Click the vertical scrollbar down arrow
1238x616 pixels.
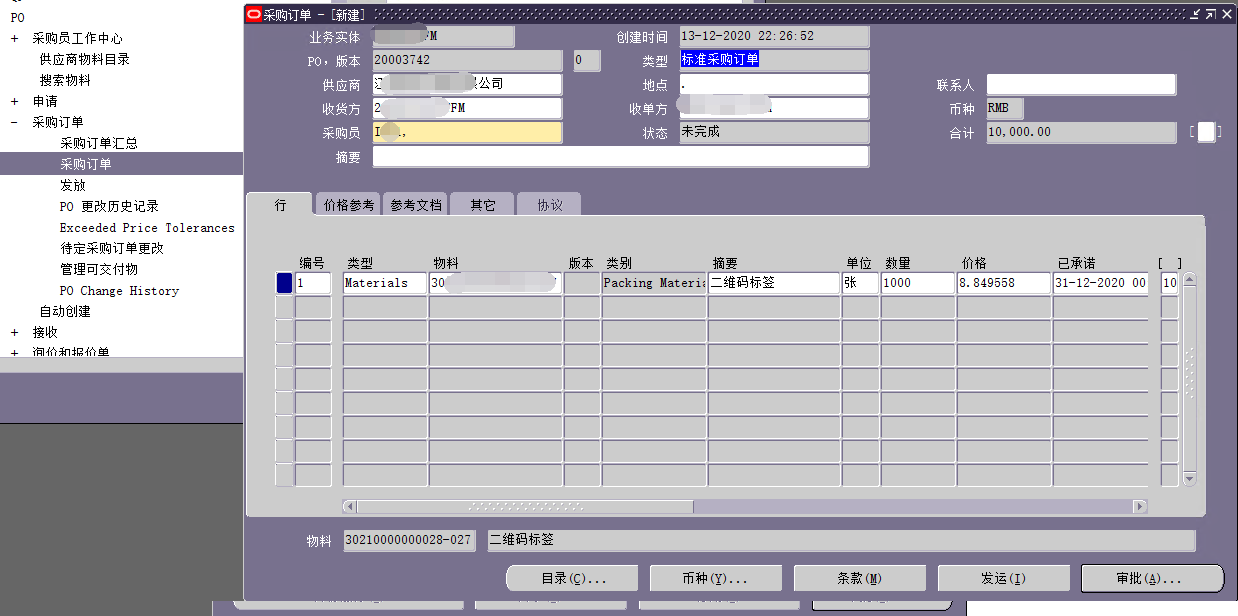(1190, 480)
